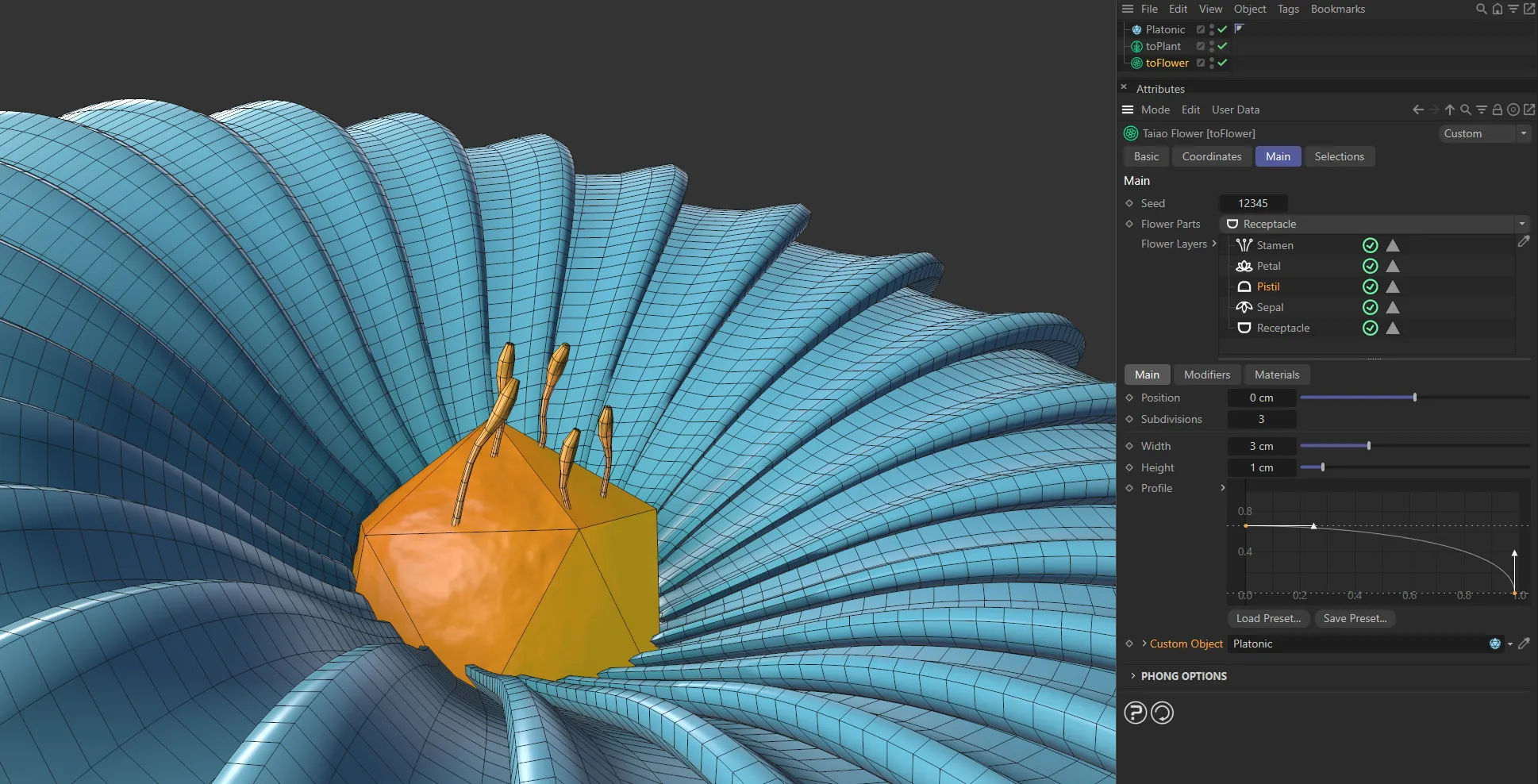Select the Sepal flower layer icon
This screenshot has height=784, width=1538.
1244,307
